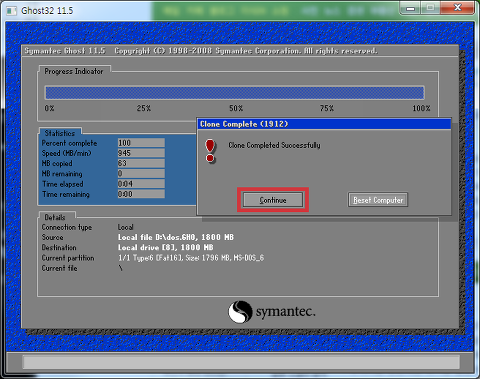
Task: Click the 75% progress marker label
Action: pos(327,108)
